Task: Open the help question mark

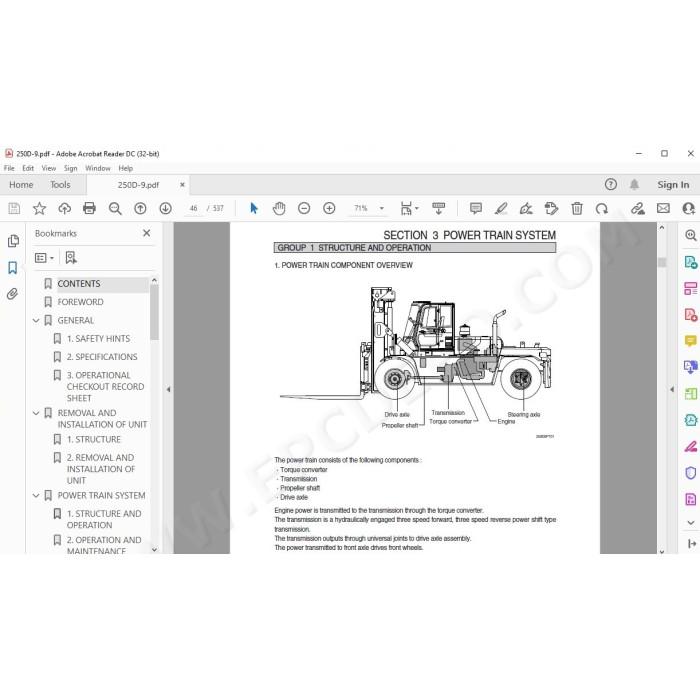Action: click(x=611, y=184)
